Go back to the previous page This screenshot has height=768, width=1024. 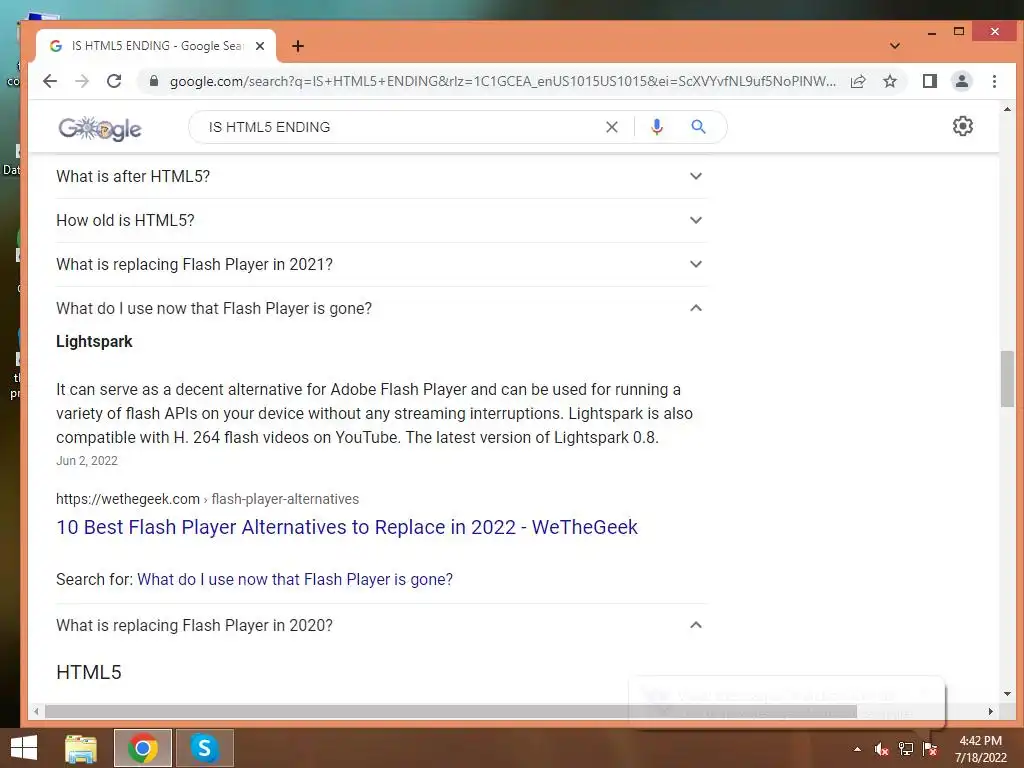[50, 81]
